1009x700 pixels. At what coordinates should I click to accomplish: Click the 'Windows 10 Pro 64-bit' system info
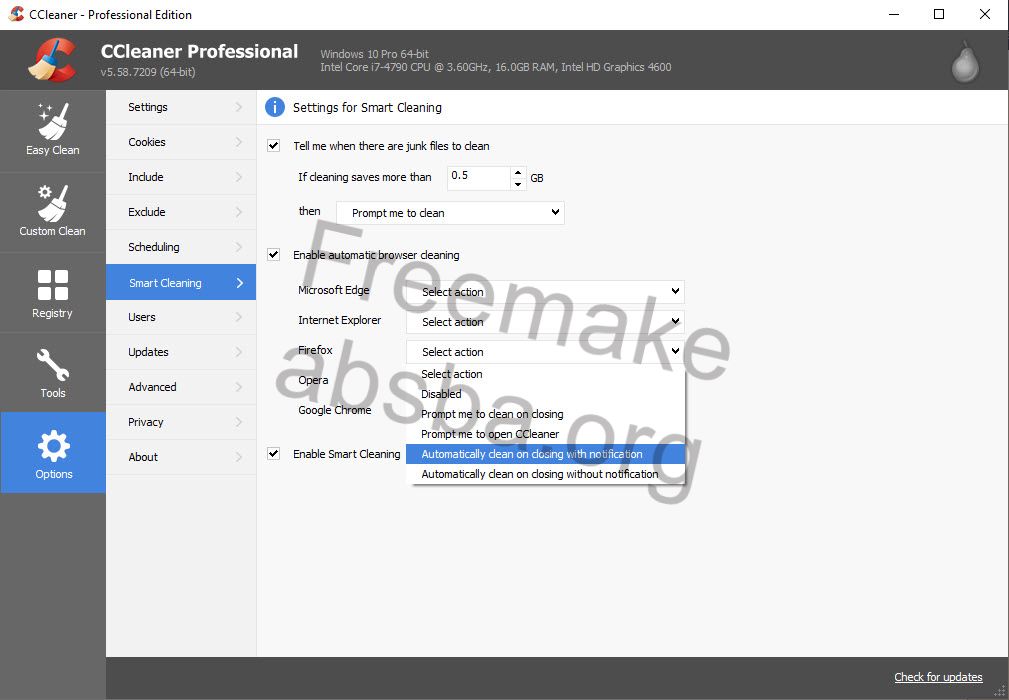click(375, 54)
